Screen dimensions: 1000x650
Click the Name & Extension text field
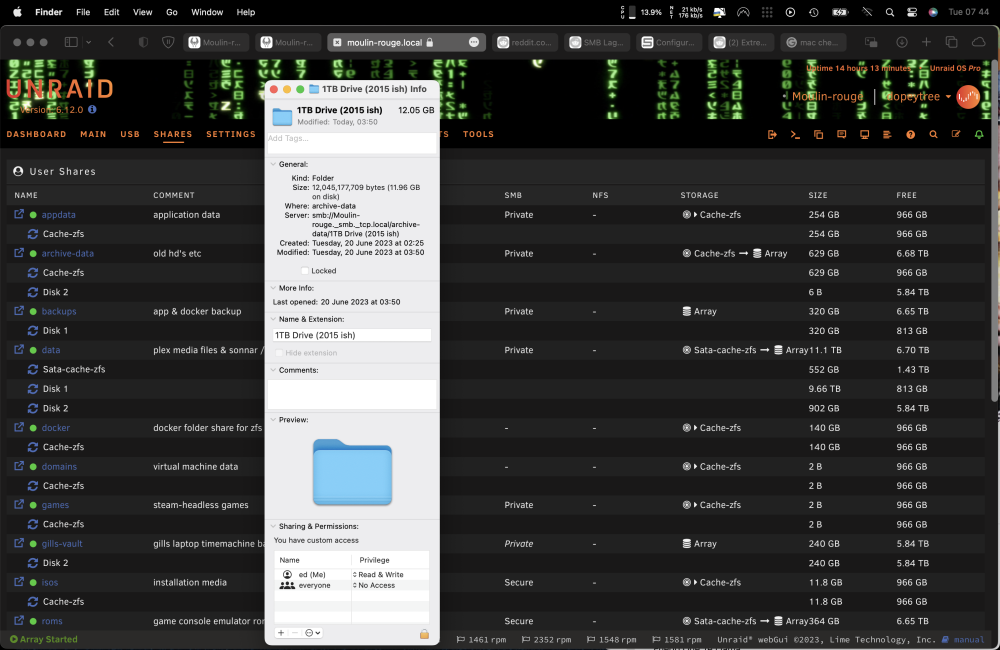[352, 335]
